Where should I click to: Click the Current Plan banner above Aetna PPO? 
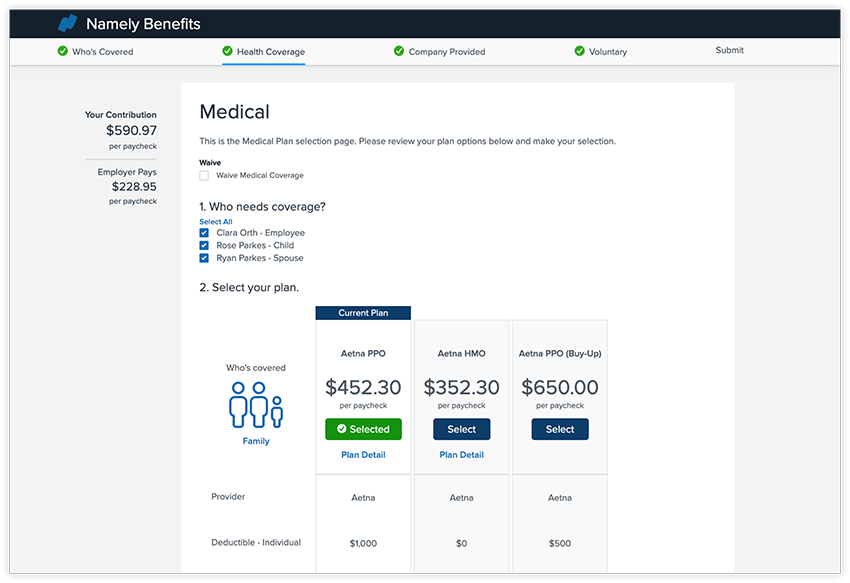coord(363,311)
